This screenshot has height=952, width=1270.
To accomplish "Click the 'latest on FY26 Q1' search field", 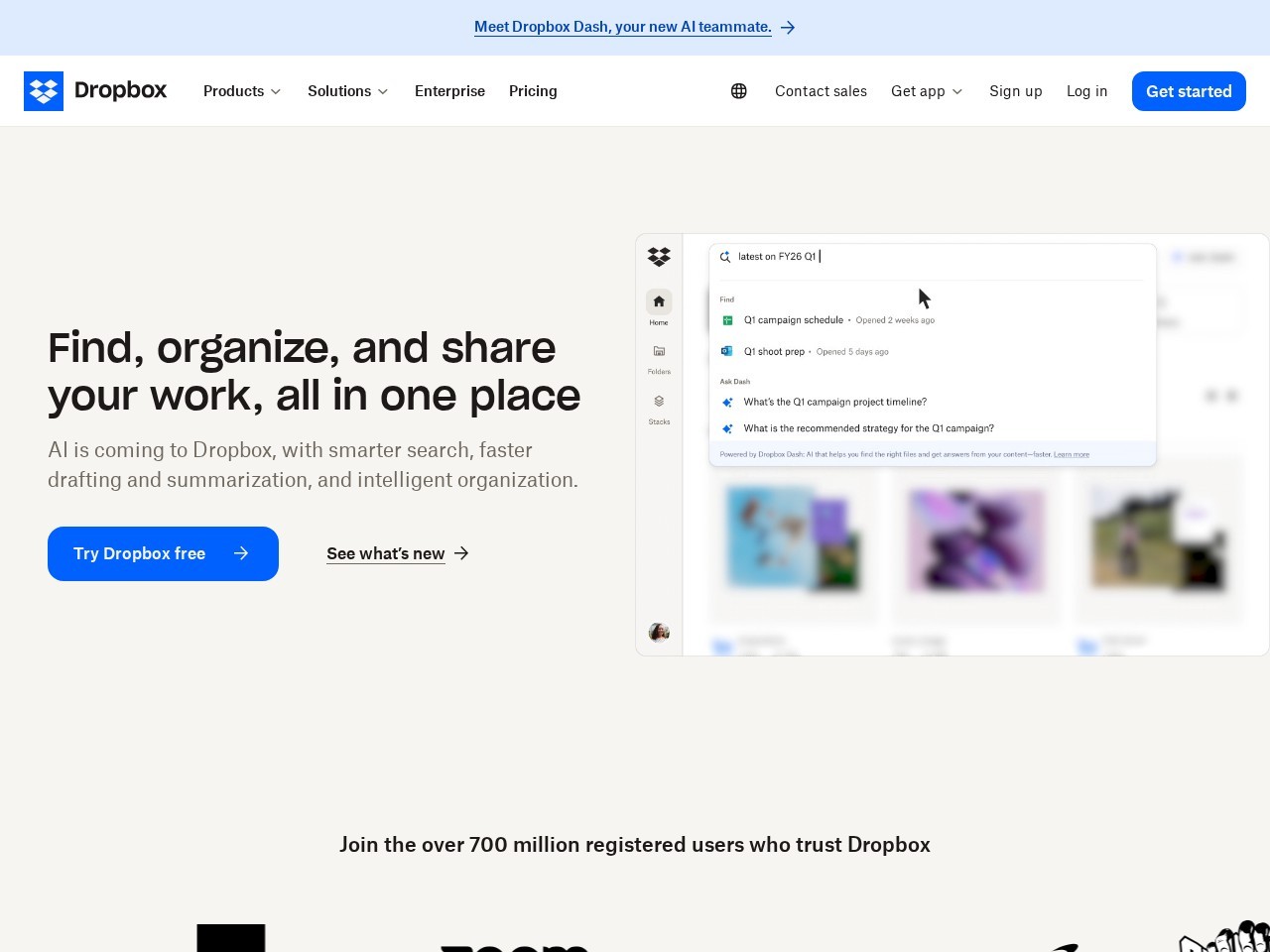I will click(933, 257).
